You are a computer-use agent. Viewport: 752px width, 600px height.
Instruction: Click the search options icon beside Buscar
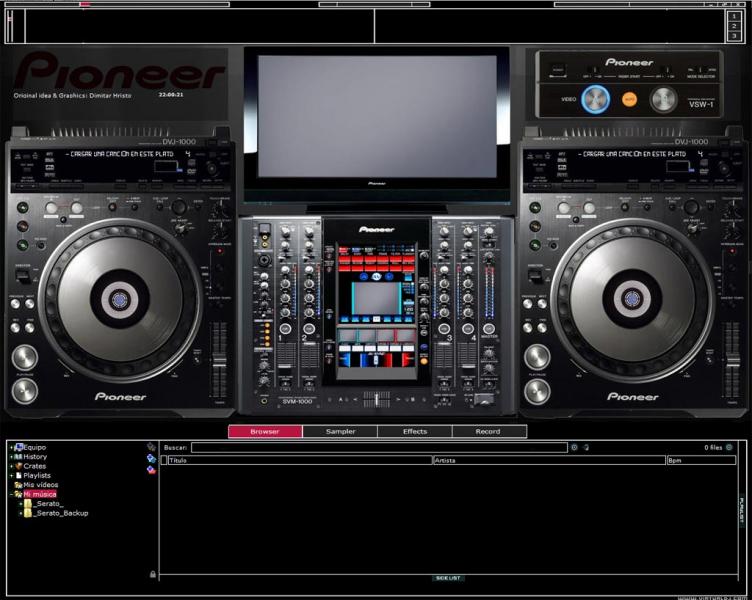pyautogui.click(x=574, y=447)
